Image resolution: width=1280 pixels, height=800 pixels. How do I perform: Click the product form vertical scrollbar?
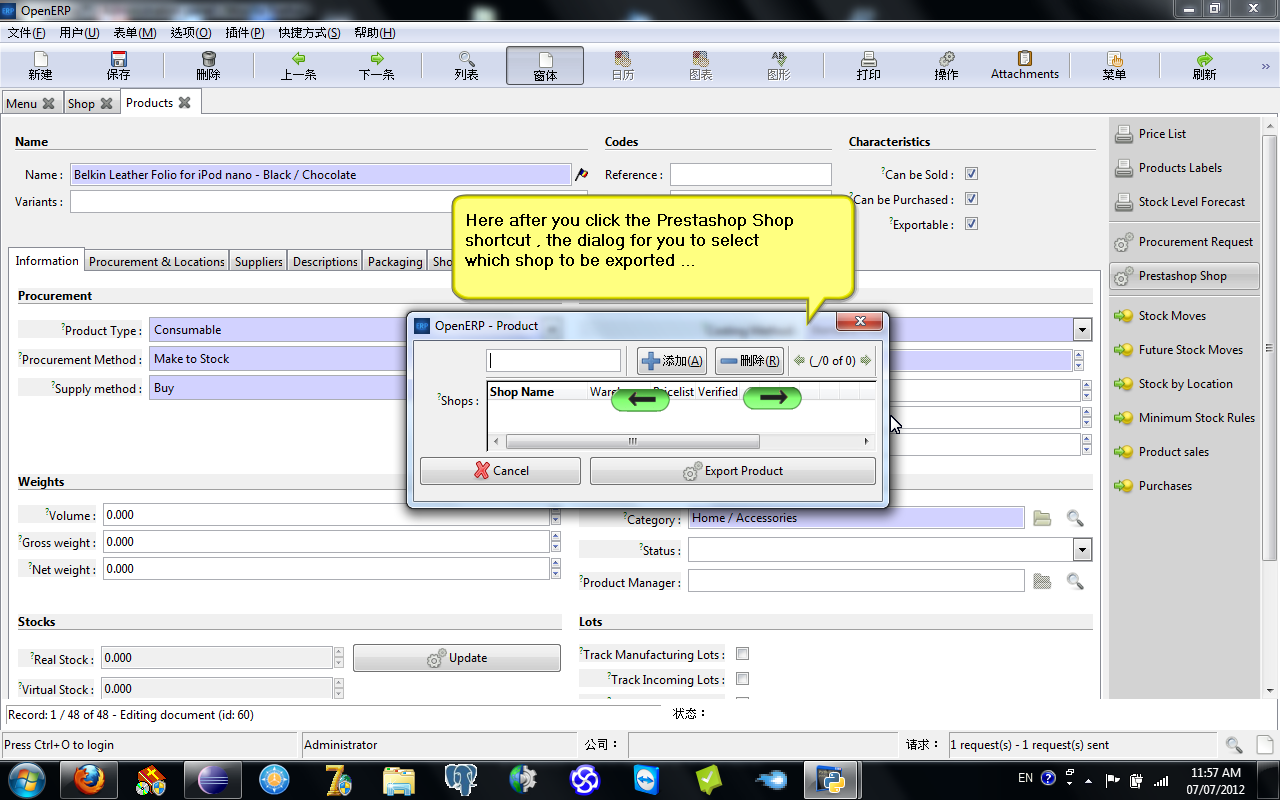tap(1269, 350)
